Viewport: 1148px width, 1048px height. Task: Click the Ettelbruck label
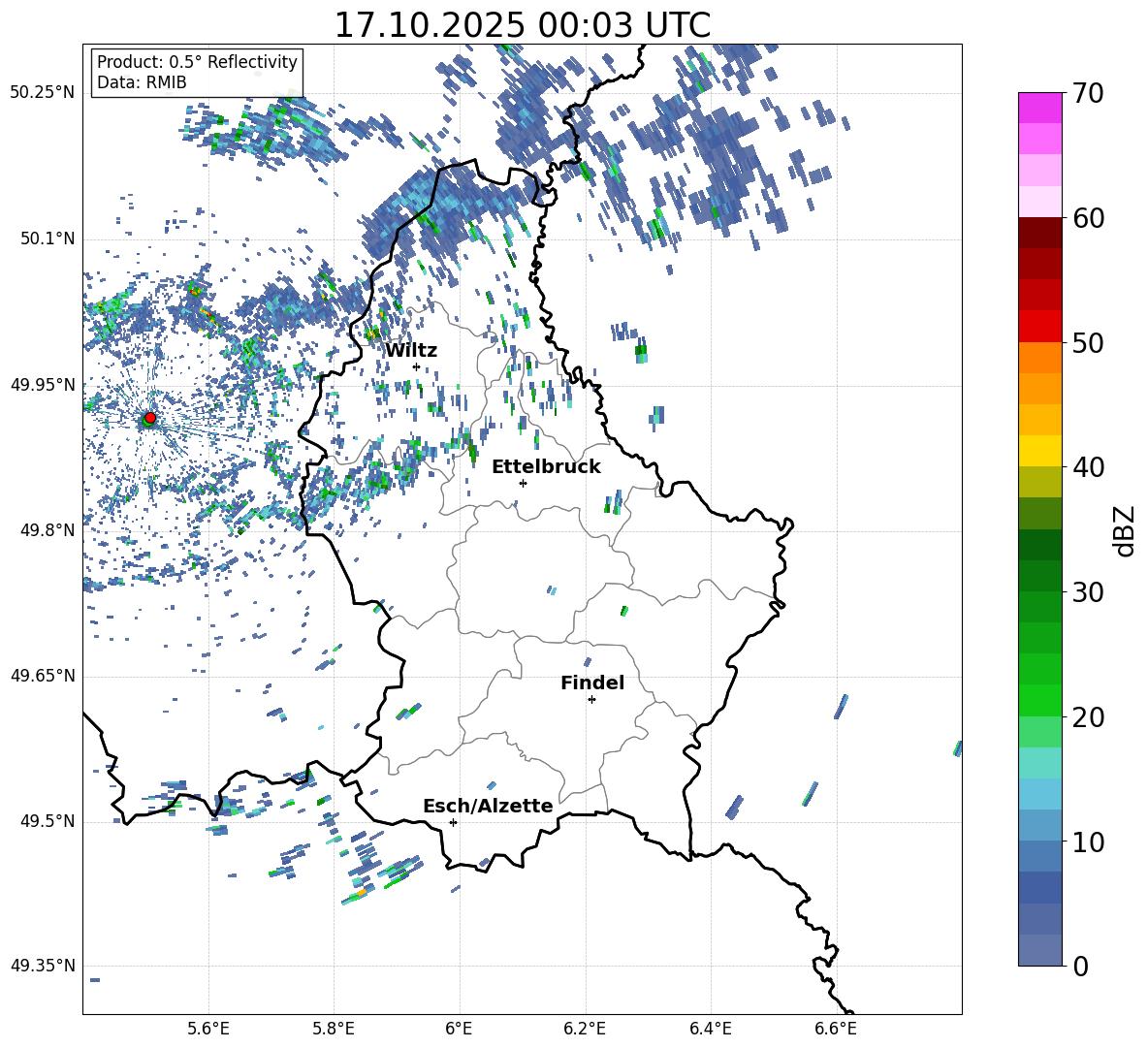(546, 467)
